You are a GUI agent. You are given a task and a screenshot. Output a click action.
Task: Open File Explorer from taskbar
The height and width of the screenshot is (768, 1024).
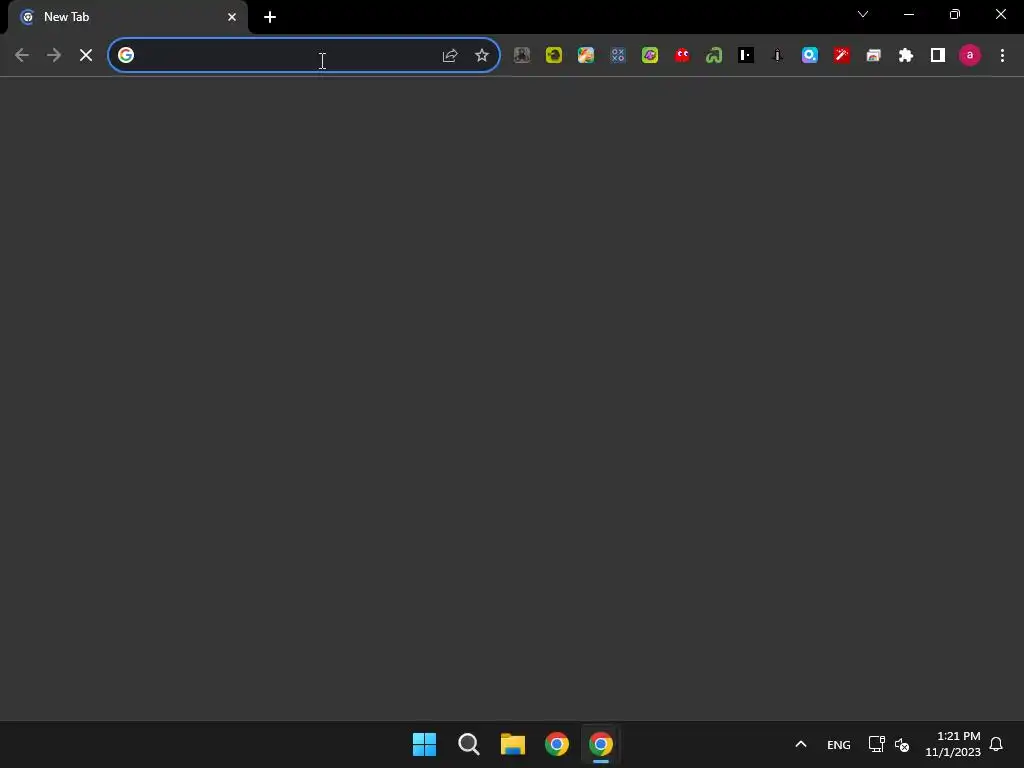[513, 744]
